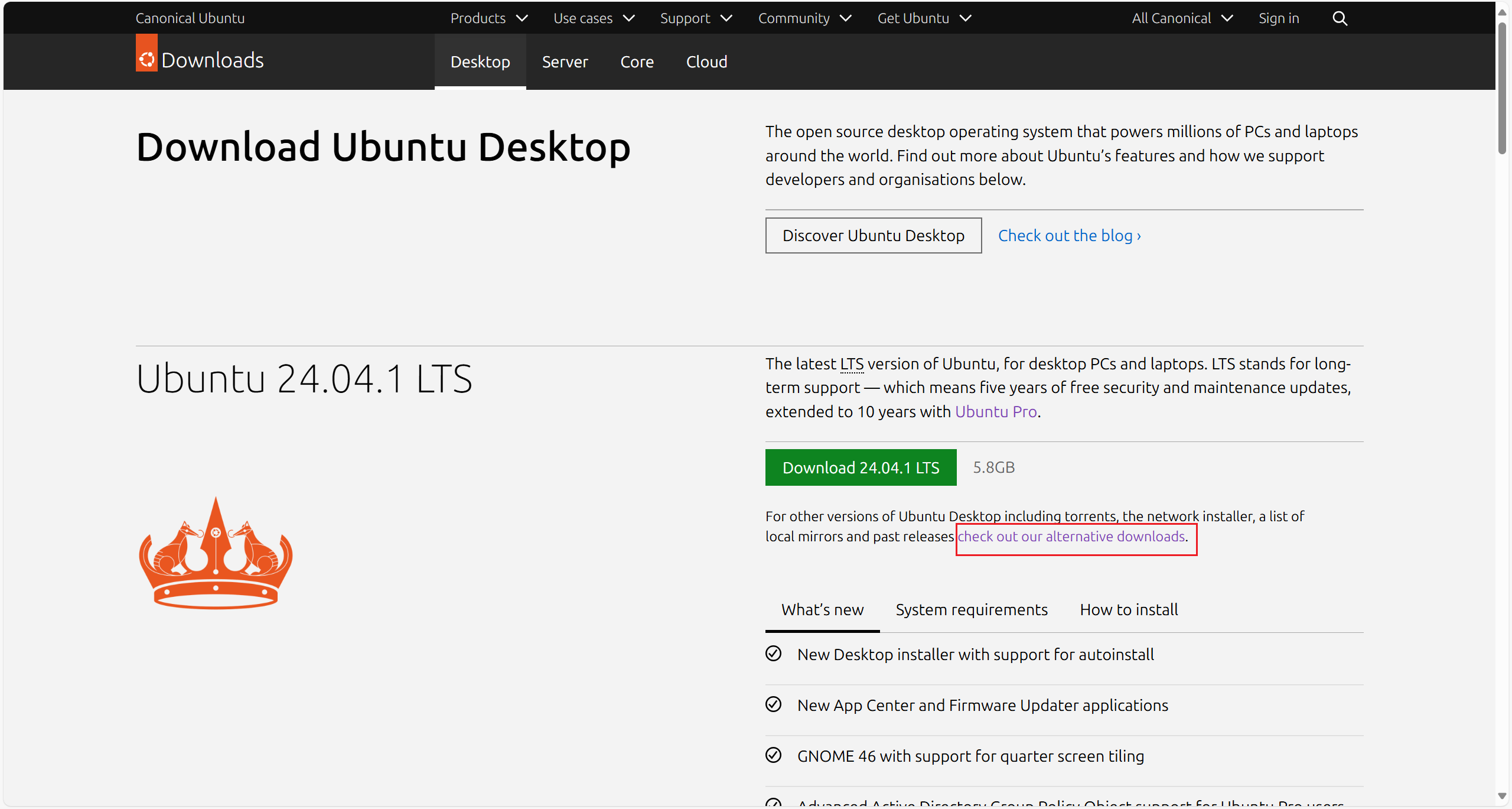The height and width of the screenshot is (809, 1512).
Task: Click the scrollbar down arrow
Action: pos(1502,796)
